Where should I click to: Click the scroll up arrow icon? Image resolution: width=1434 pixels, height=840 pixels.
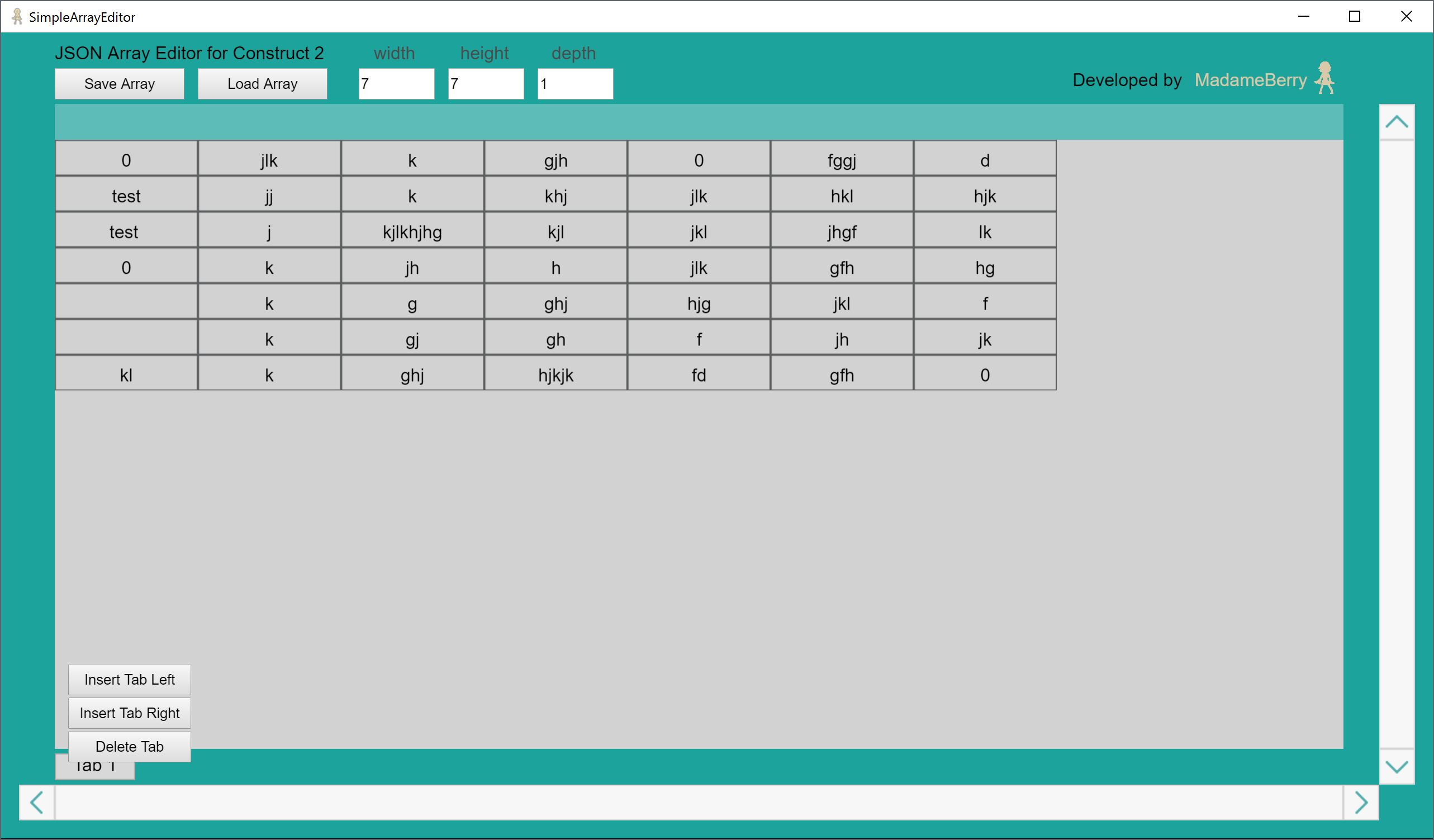[x=1397, y=122]
